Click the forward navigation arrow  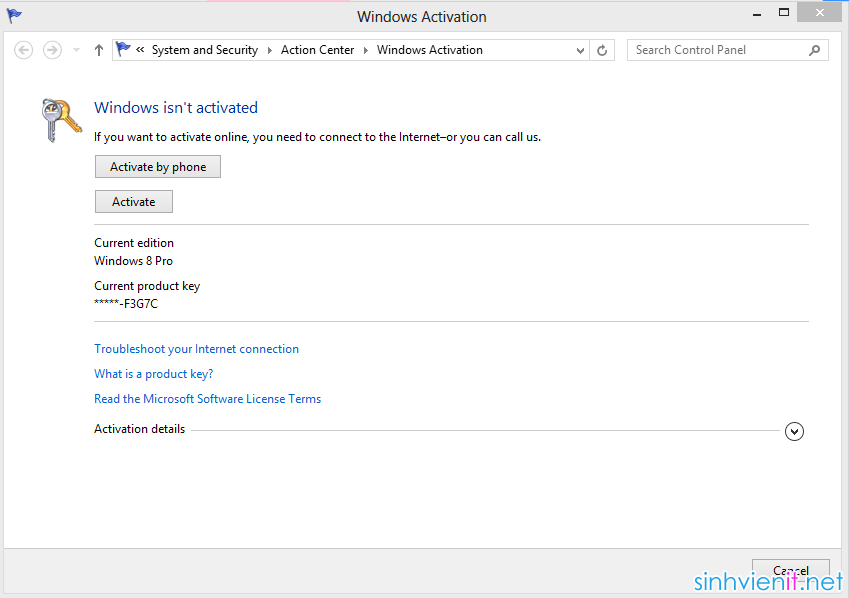pyautogui.click(x=53, y=50)
